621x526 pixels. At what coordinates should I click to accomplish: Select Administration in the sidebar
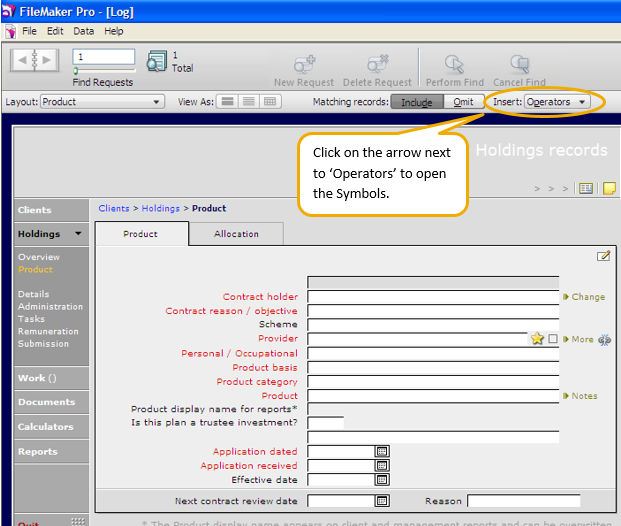coord(50,306)
